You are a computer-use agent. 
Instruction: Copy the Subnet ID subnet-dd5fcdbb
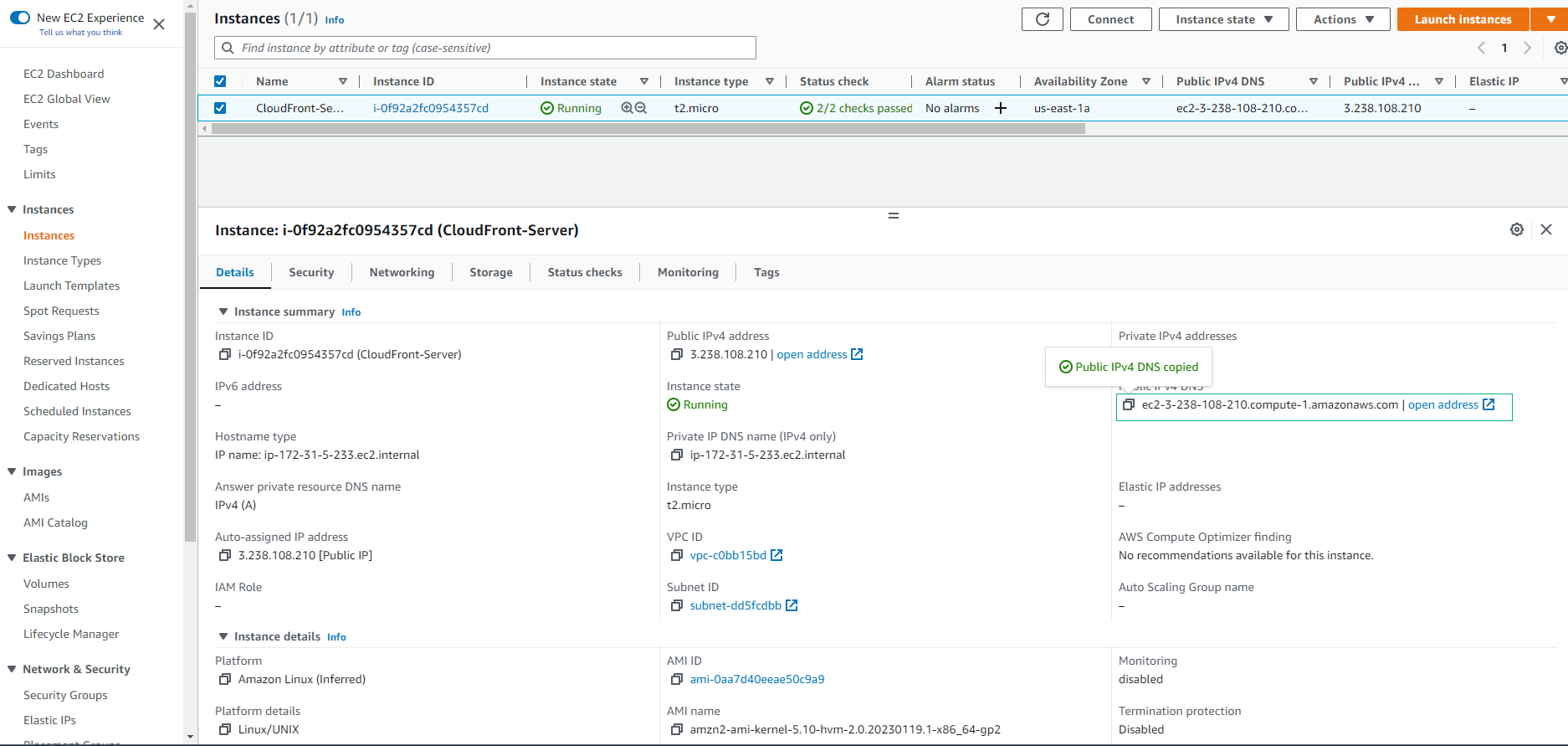click(676, 605)
